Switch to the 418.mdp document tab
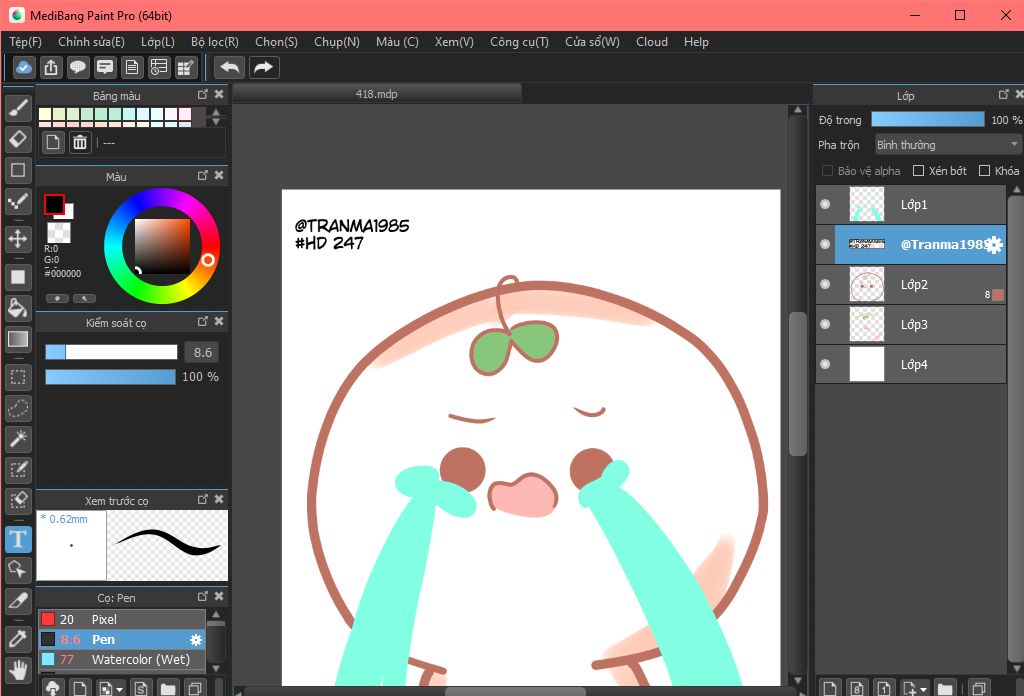Screen dimensions: 1024x696 (x=377, y=94)
